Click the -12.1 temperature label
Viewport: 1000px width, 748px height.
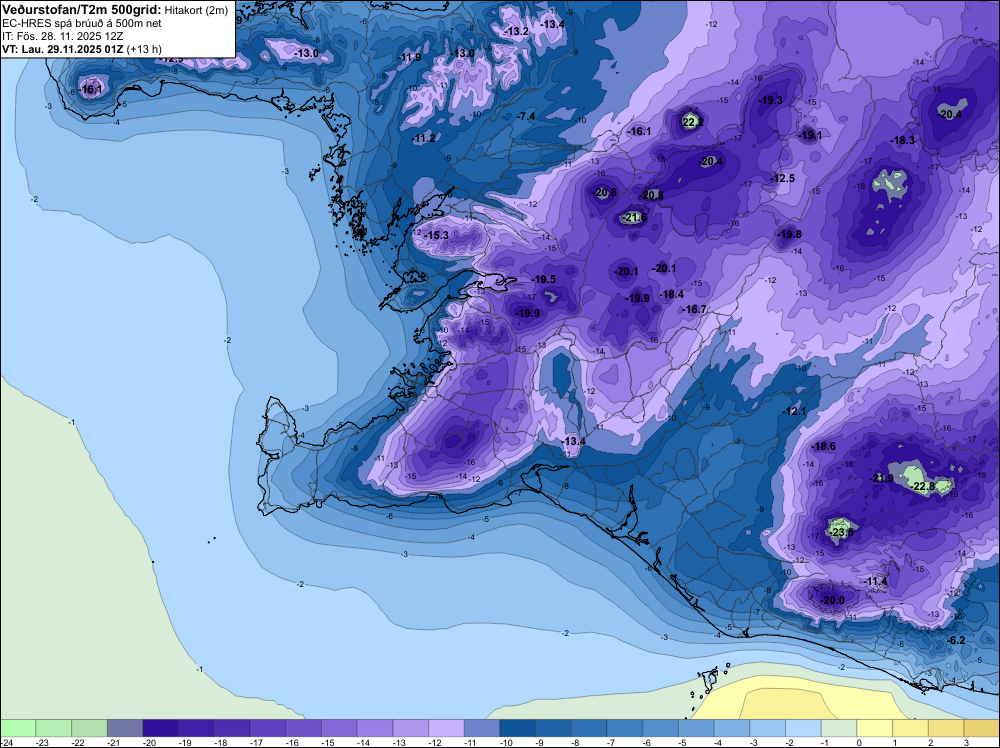coord(794,412)
